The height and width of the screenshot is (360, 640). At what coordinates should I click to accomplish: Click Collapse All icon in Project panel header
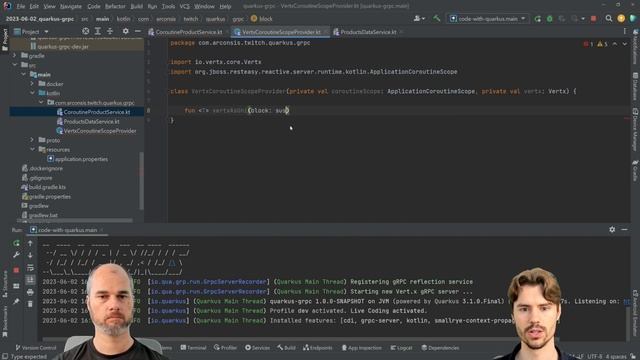pyautogui.click(x=110, y=31)
